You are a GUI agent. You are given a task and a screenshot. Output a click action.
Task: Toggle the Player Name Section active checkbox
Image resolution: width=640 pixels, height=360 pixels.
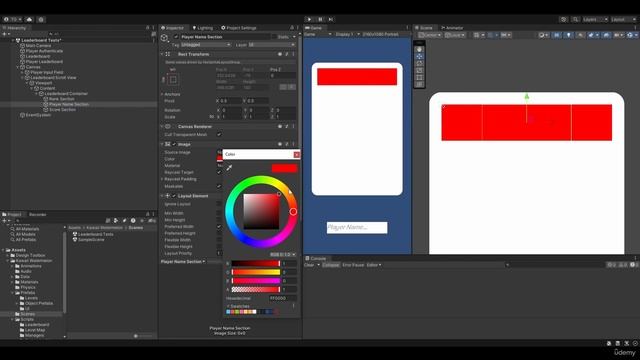(x=176, y=37)
